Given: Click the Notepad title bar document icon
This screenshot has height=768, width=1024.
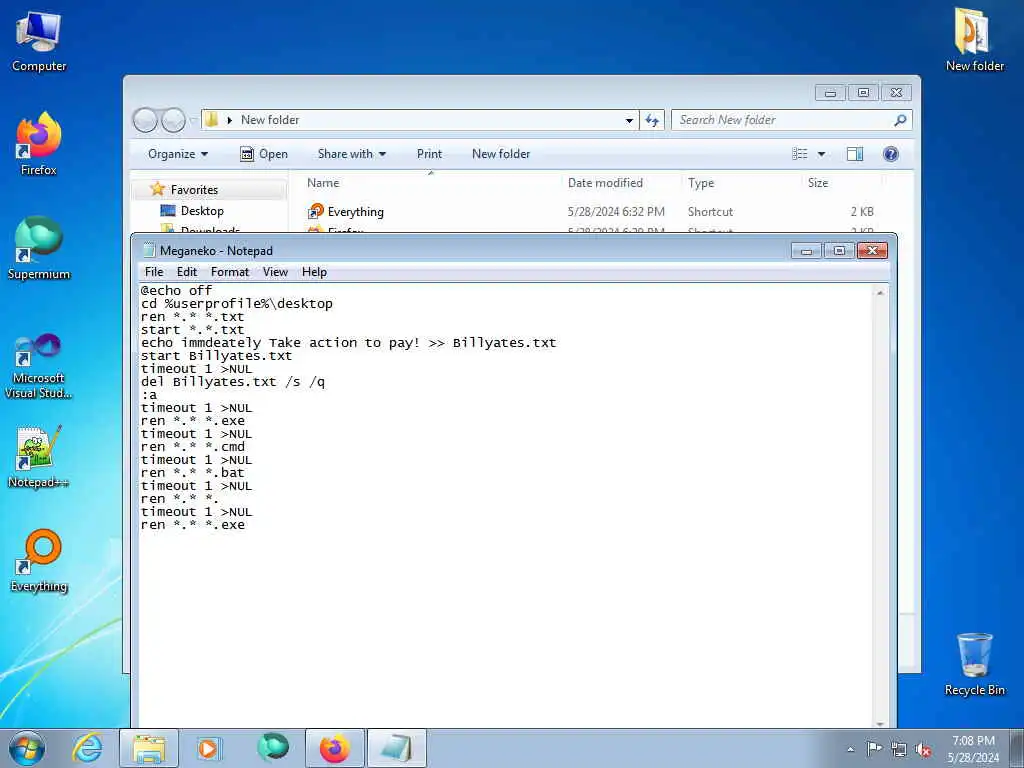Looking at the screenshot, I should click(149, 251).
